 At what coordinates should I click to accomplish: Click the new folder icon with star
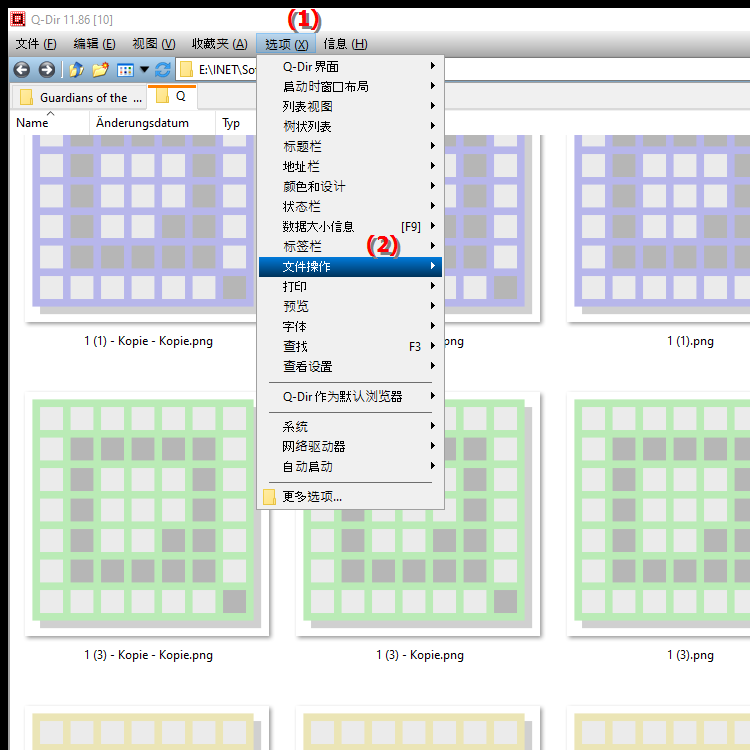click(x=100, y=70)
